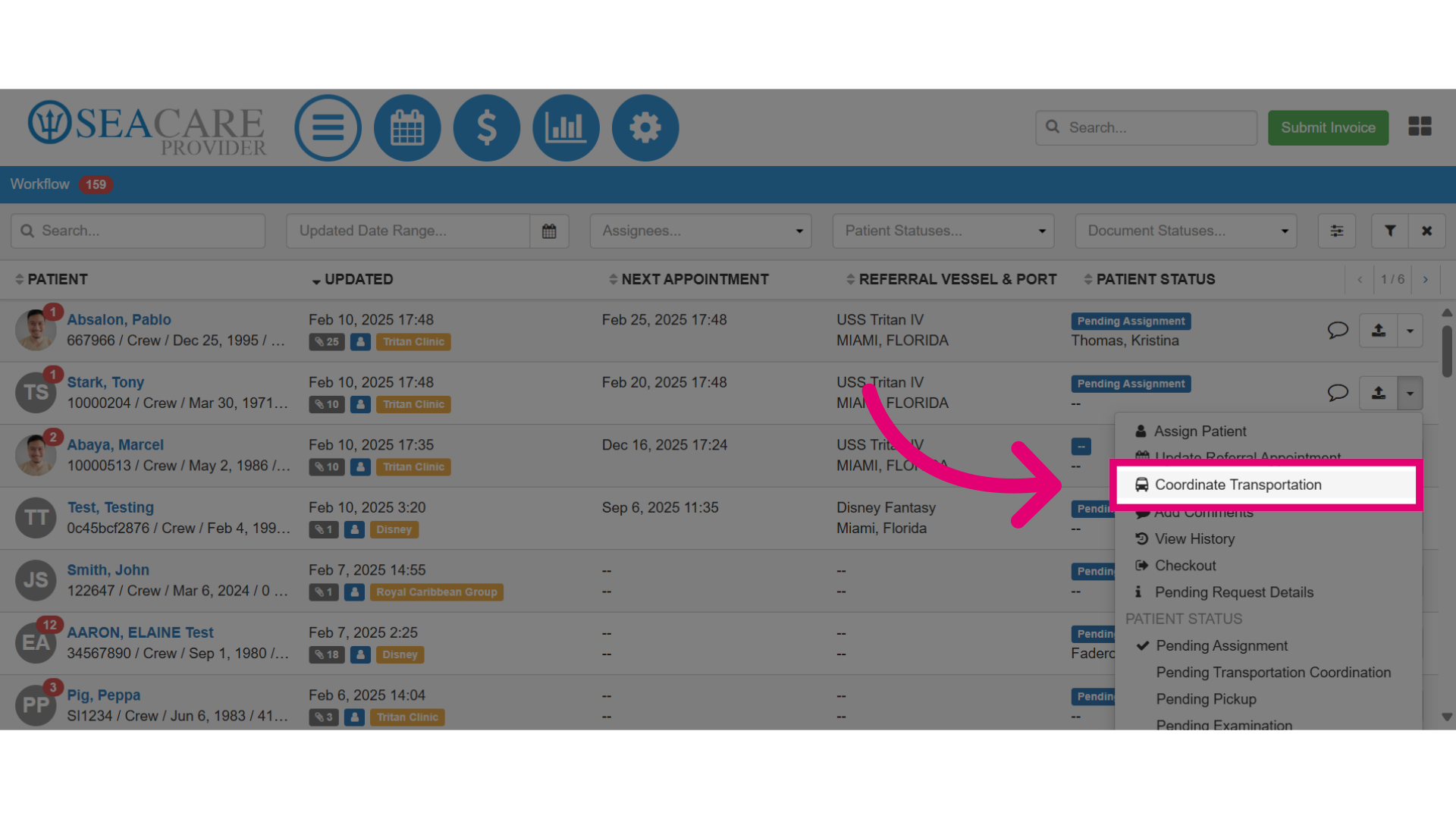Image resolution: width=1456 pixels, height=819 pixels.
Task: Click the user badge icon in Abaya row
Action: [x=361, y=467]
